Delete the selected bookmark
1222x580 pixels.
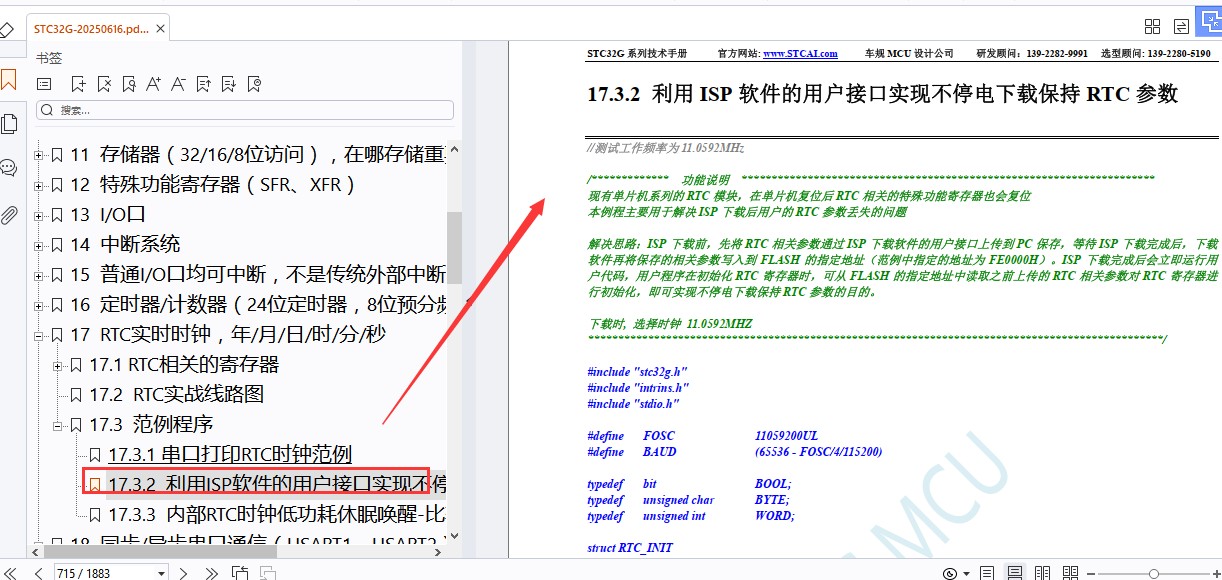(104, 84)
